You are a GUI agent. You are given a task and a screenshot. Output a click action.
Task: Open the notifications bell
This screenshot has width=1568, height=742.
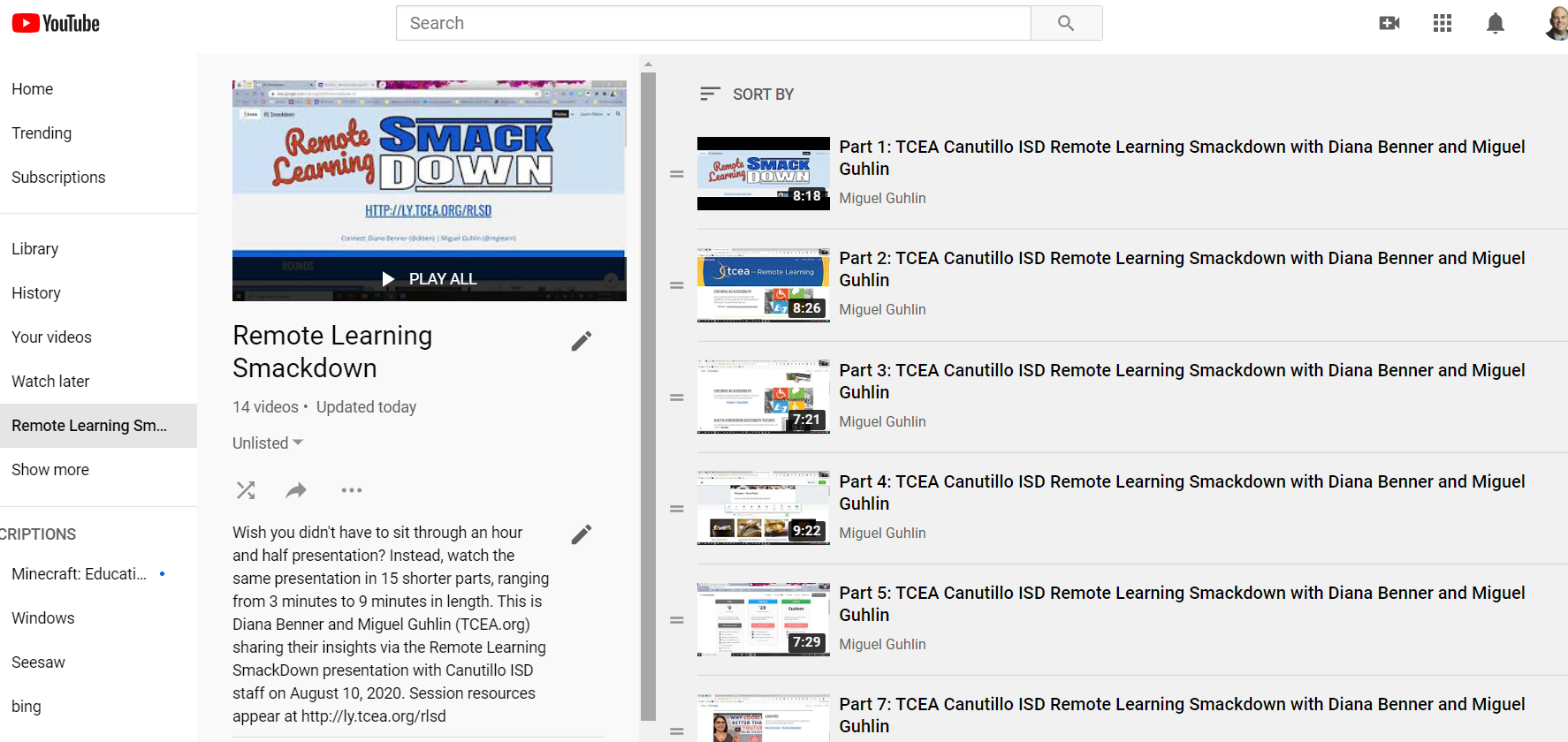(1496, 23)
